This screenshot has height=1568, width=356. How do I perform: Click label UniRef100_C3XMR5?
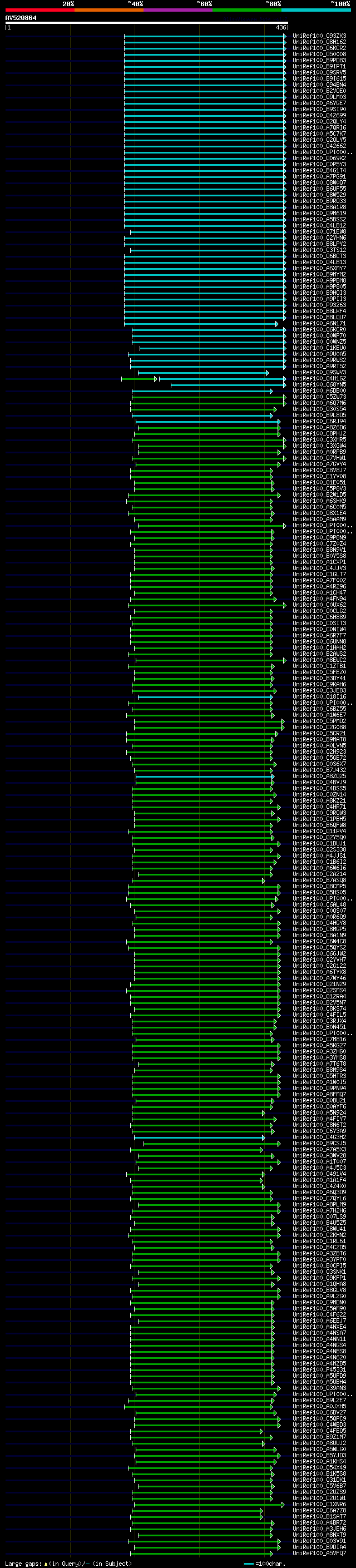tap(319, 439)
